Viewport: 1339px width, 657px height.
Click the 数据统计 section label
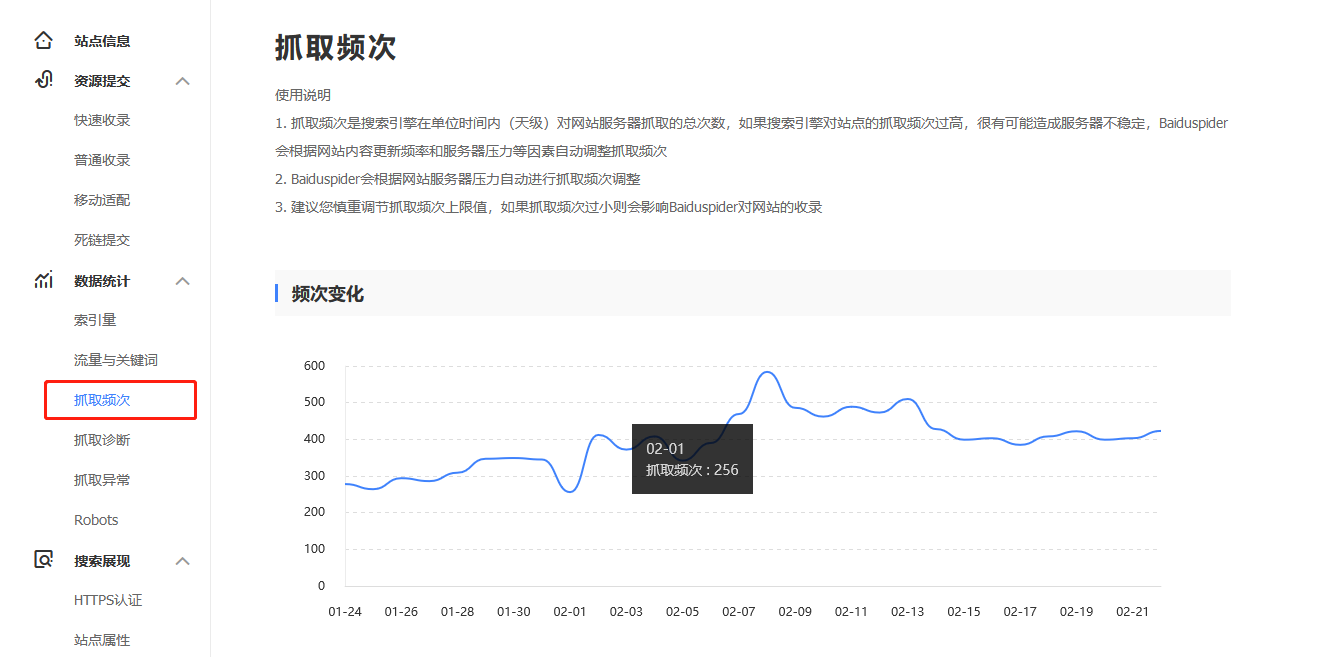[102, 281]
